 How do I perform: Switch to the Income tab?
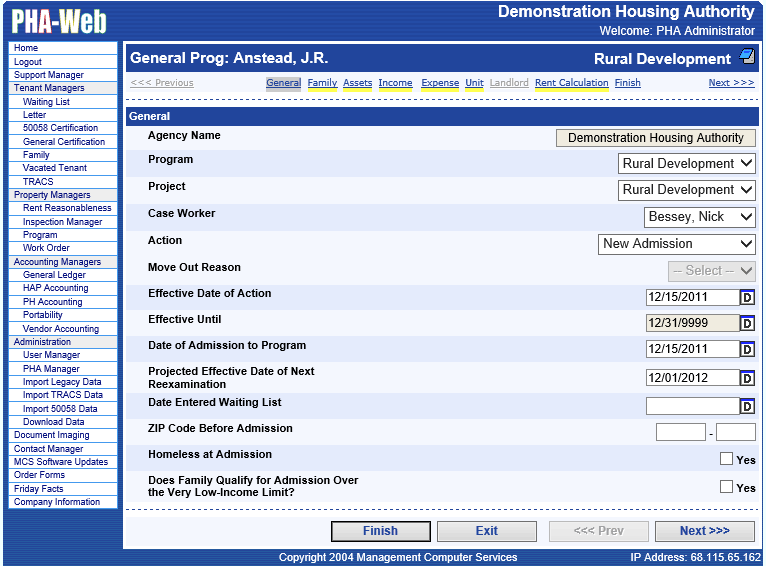pyautogui.click(x=395, y=83)
